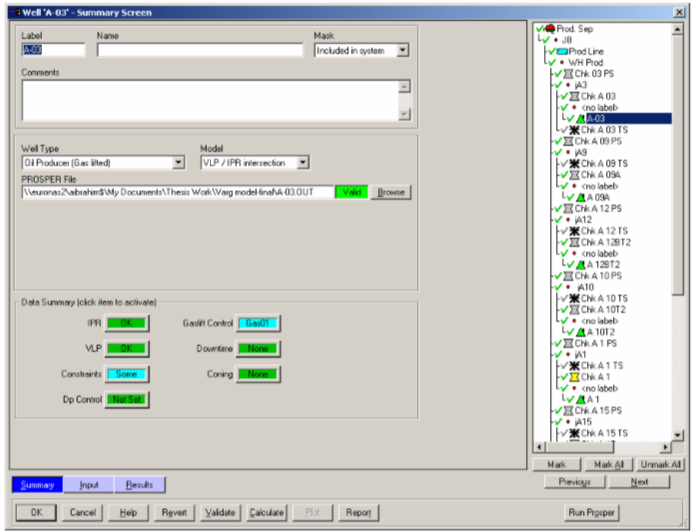Click the A 09A green well icon

coord(581,197)
